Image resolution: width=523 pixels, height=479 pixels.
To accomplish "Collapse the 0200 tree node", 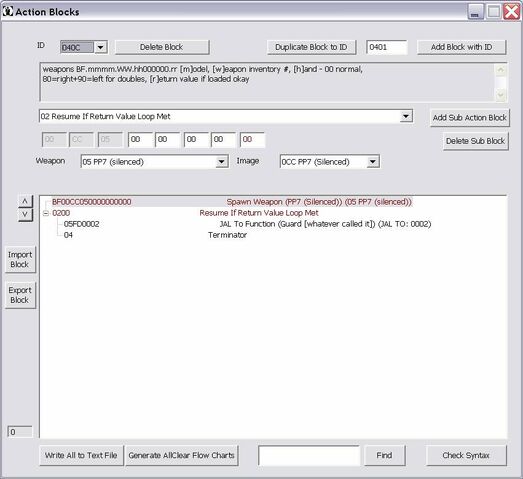I will (46, 213).
